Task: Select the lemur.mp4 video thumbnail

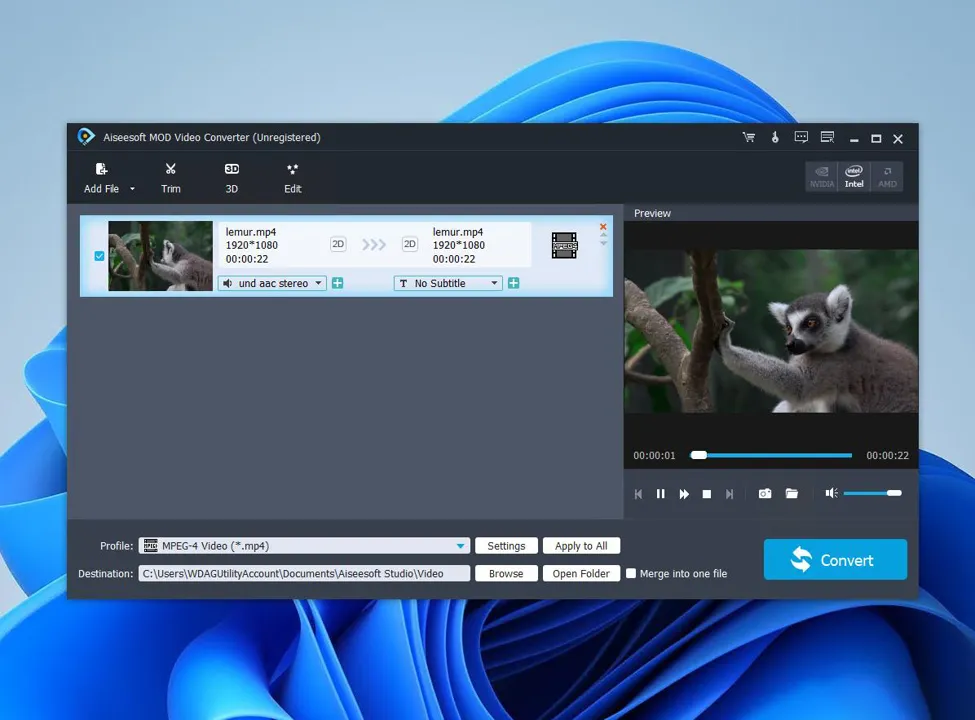Action: coord(160,256)
